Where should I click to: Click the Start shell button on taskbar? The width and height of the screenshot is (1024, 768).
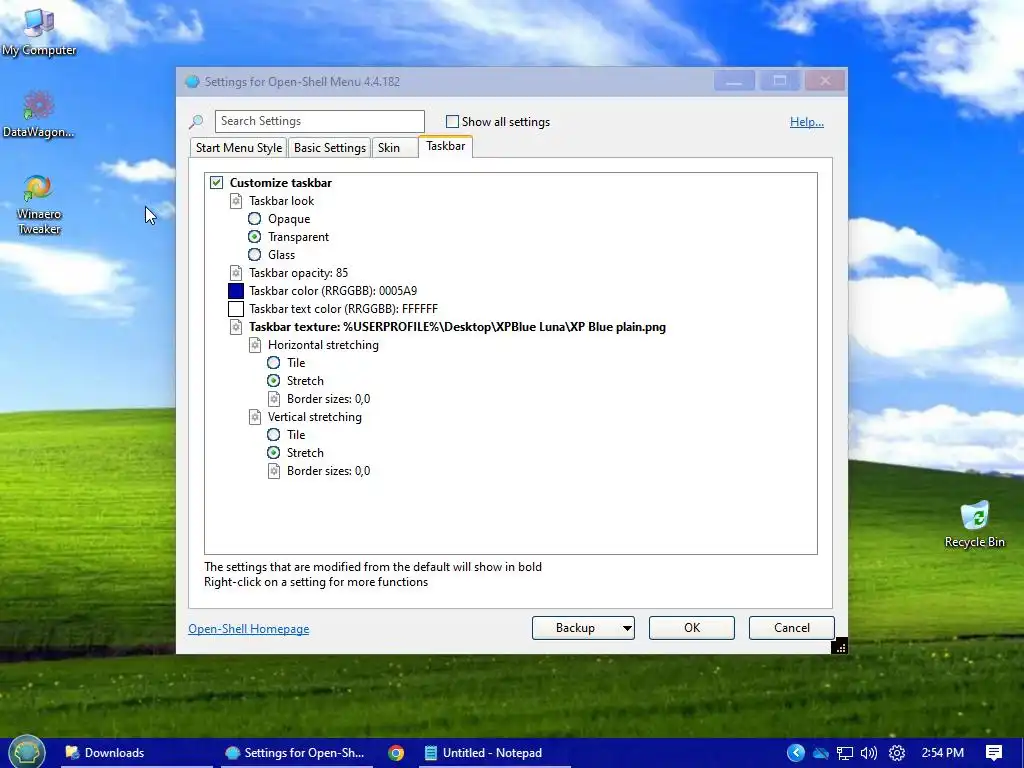click(27, 752)
